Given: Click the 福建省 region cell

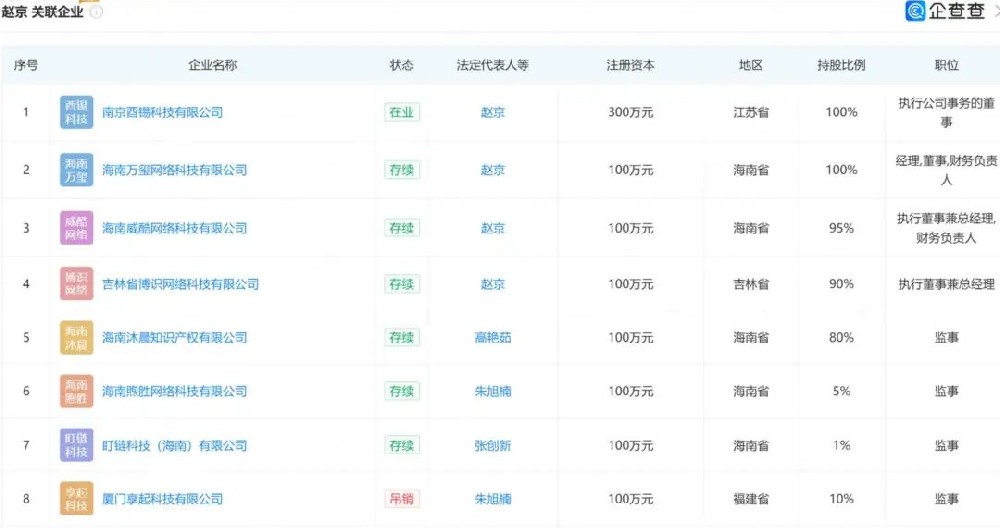Looking at the screenshot, I should pos(751,499).
